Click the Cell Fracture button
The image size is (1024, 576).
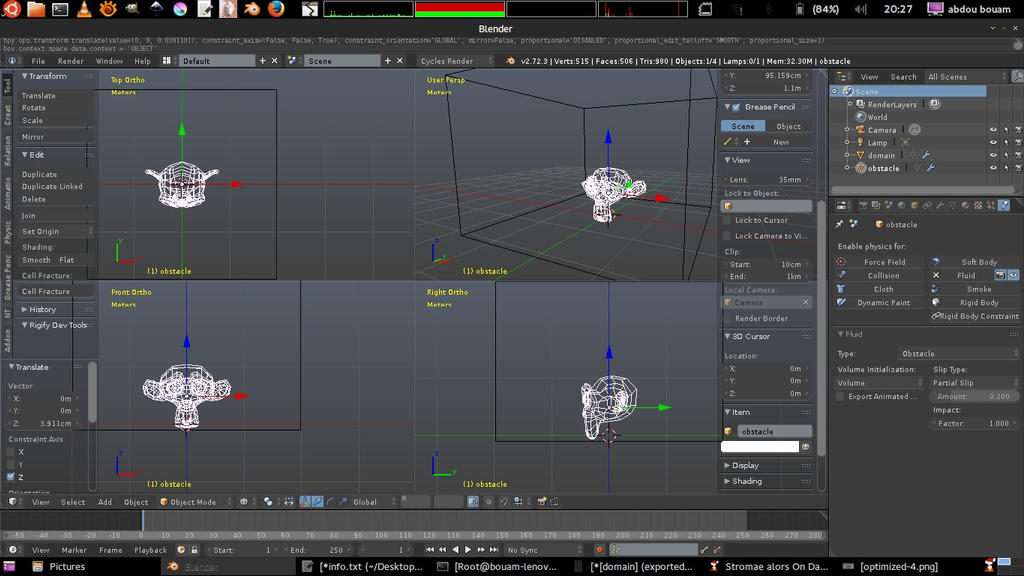pyautogui.click(x=46, y=291)
